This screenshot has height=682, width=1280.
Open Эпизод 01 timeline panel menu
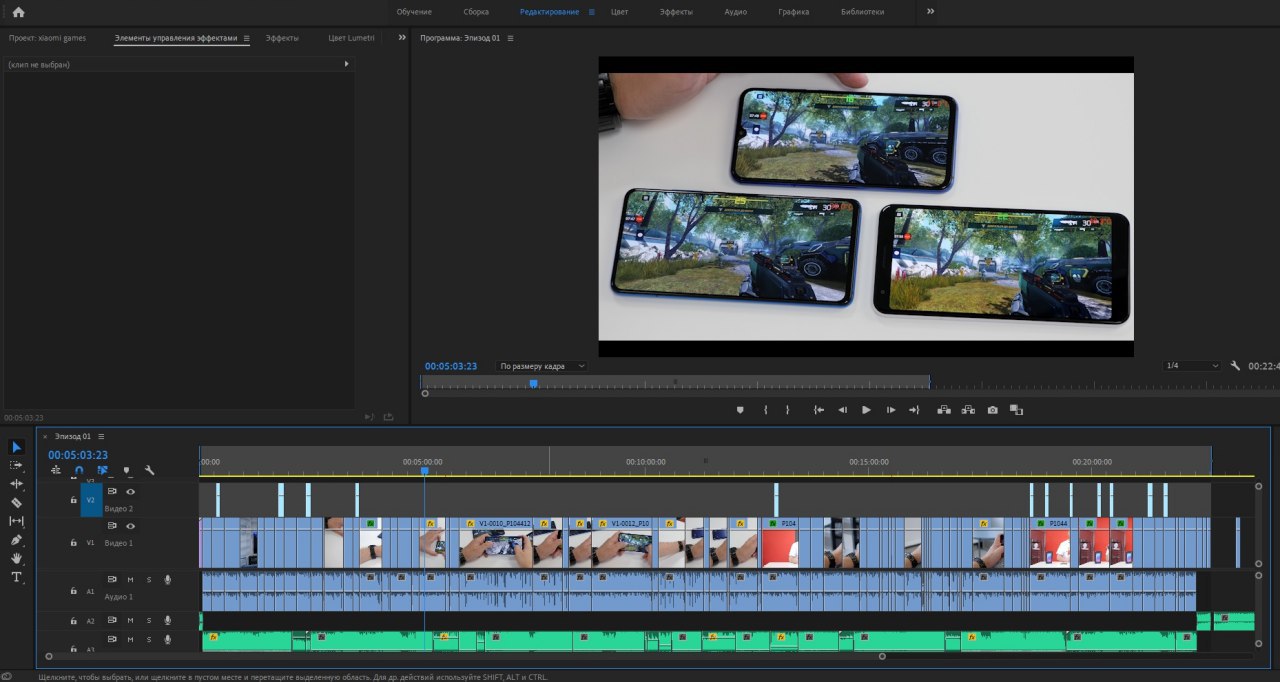pyautogui.click(x=101, y=437)
